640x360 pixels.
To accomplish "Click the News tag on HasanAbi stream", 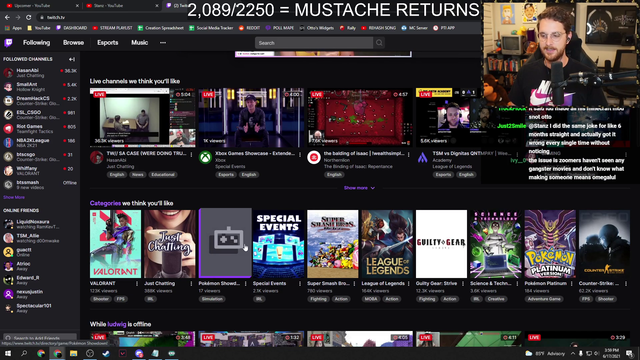I will click(x=138, y=175).
